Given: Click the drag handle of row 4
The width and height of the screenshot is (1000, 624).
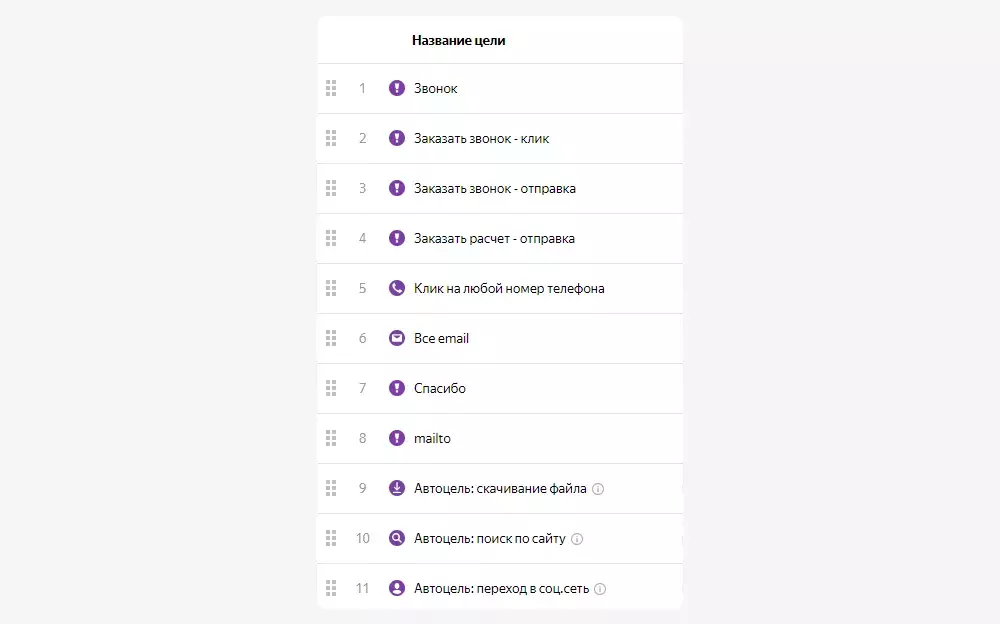Looking at the screenshot, I should [x=331, y=238].
